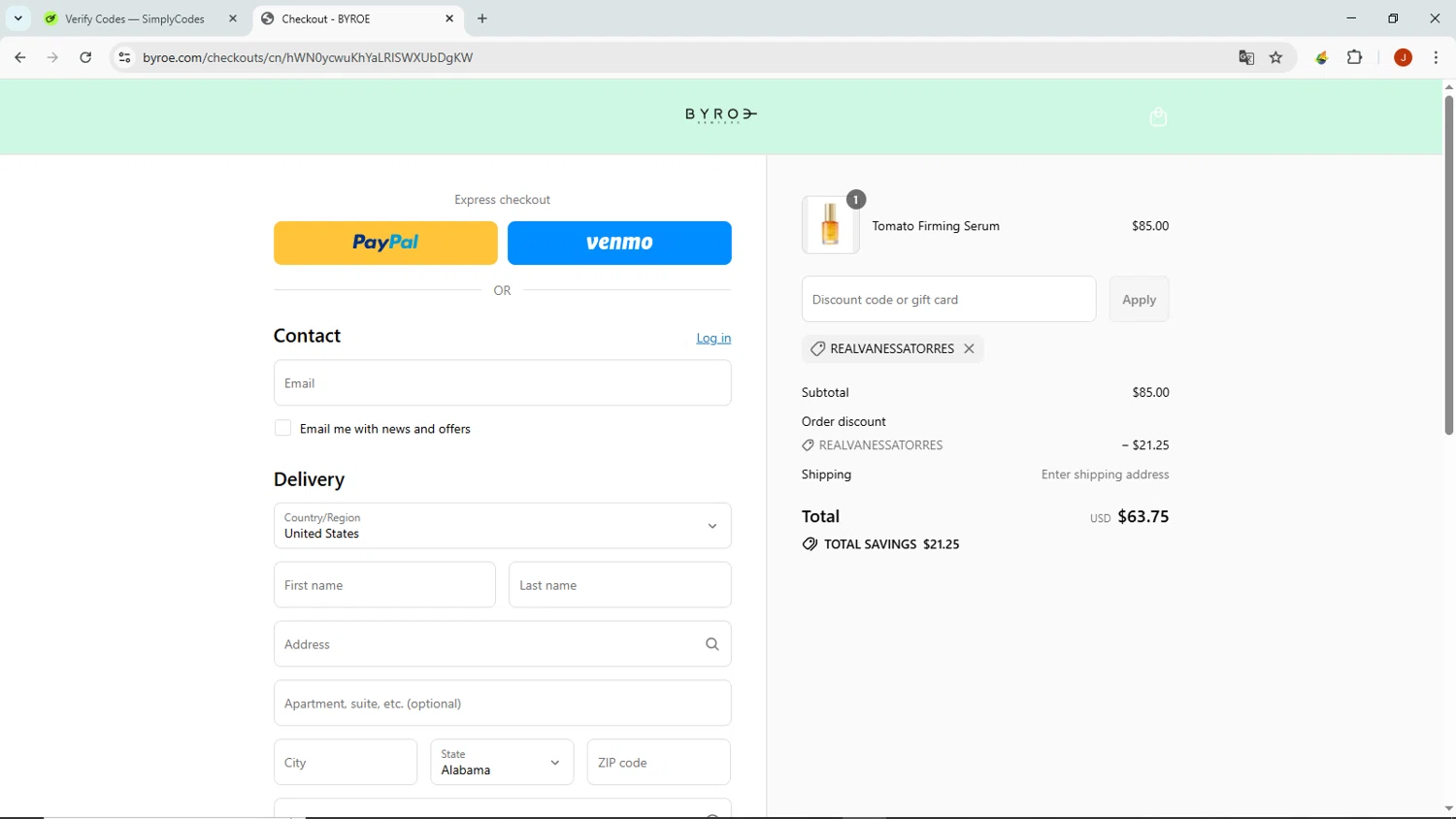The image size is (1456, 819).
Task: Pay with Venmo express checkout
Action: (x=619, y=243)
